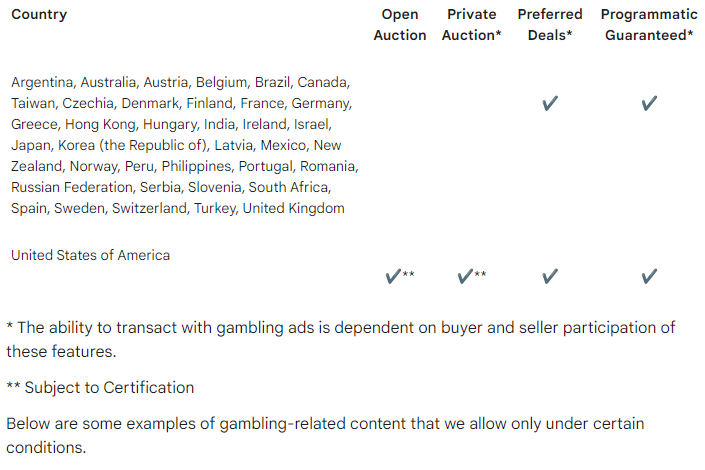Viewport: 705px width, 470px height.
Task: Click the Preferred Deals* column header
Action: (x=550, y=25)
